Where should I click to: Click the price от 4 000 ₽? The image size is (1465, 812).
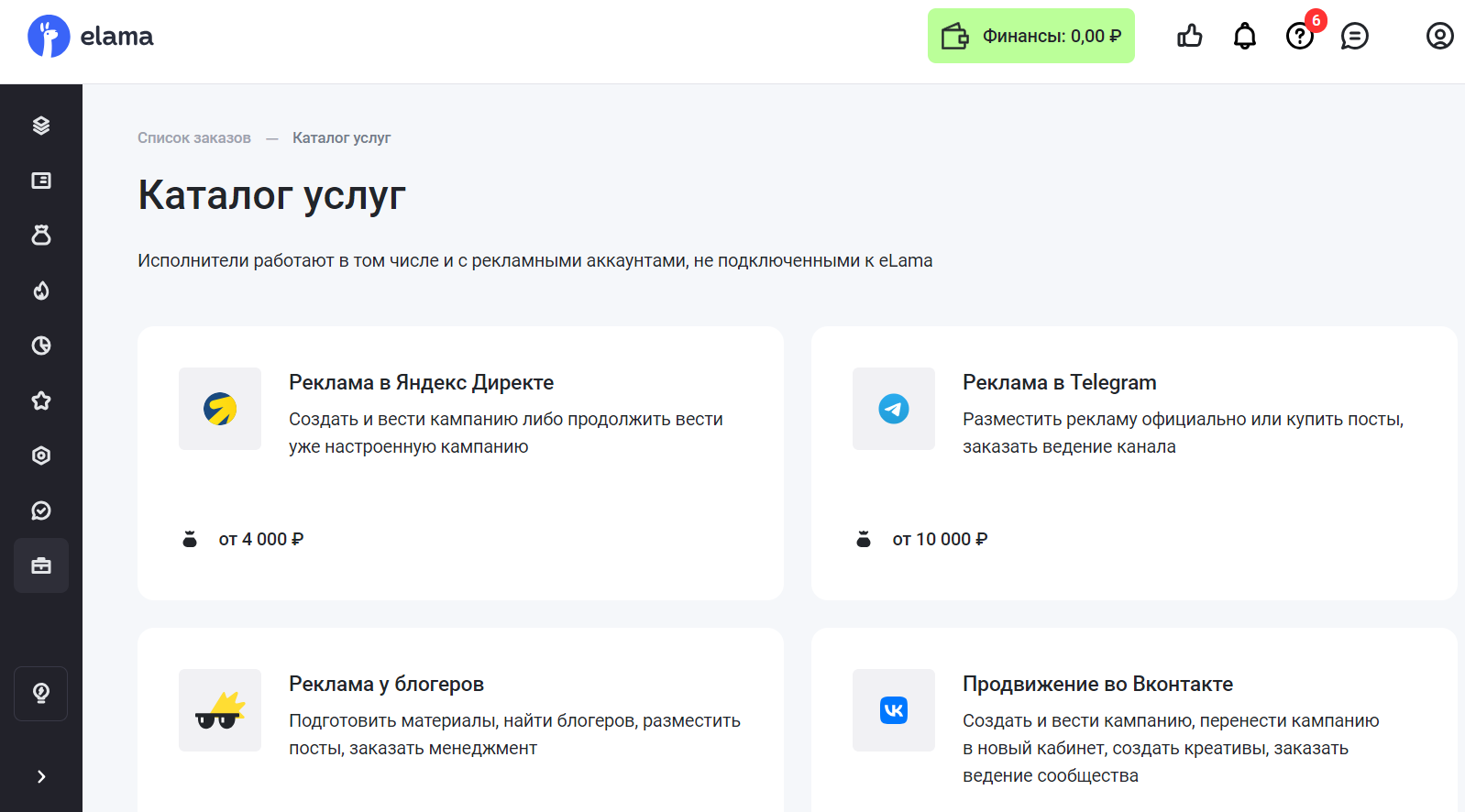coord(261,540)
